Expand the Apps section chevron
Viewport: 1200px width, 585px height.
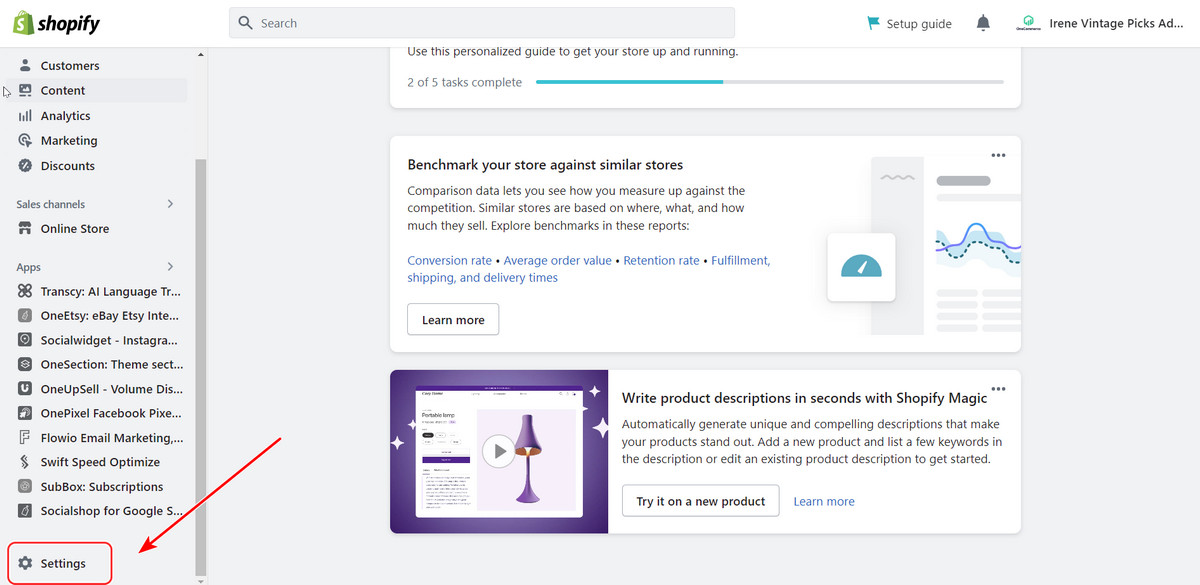click(170, 267)
